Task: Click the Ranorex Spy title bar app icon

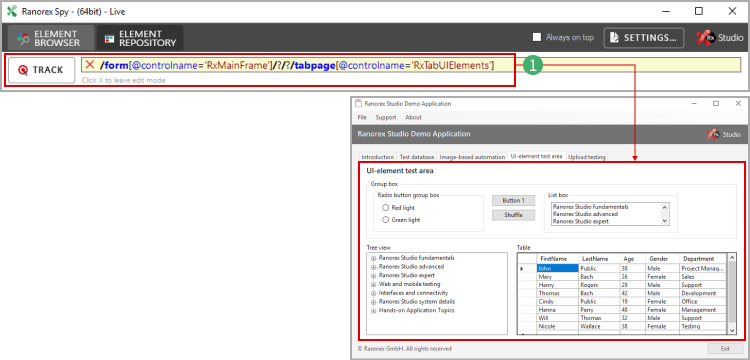Action: (x=12, y=11)
